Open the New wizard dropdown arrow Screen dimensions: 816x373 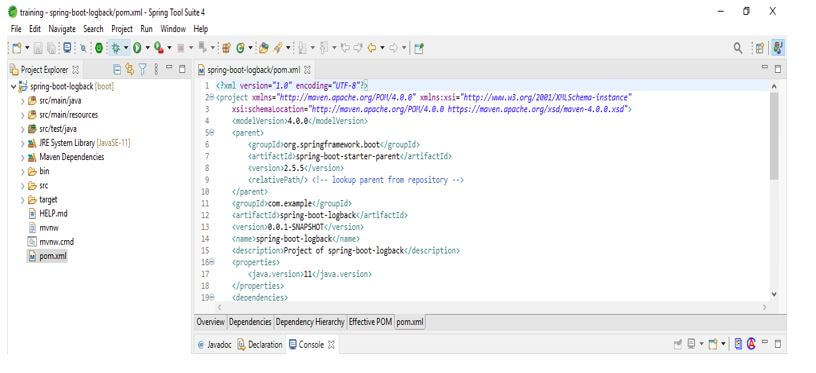point(27,48)
